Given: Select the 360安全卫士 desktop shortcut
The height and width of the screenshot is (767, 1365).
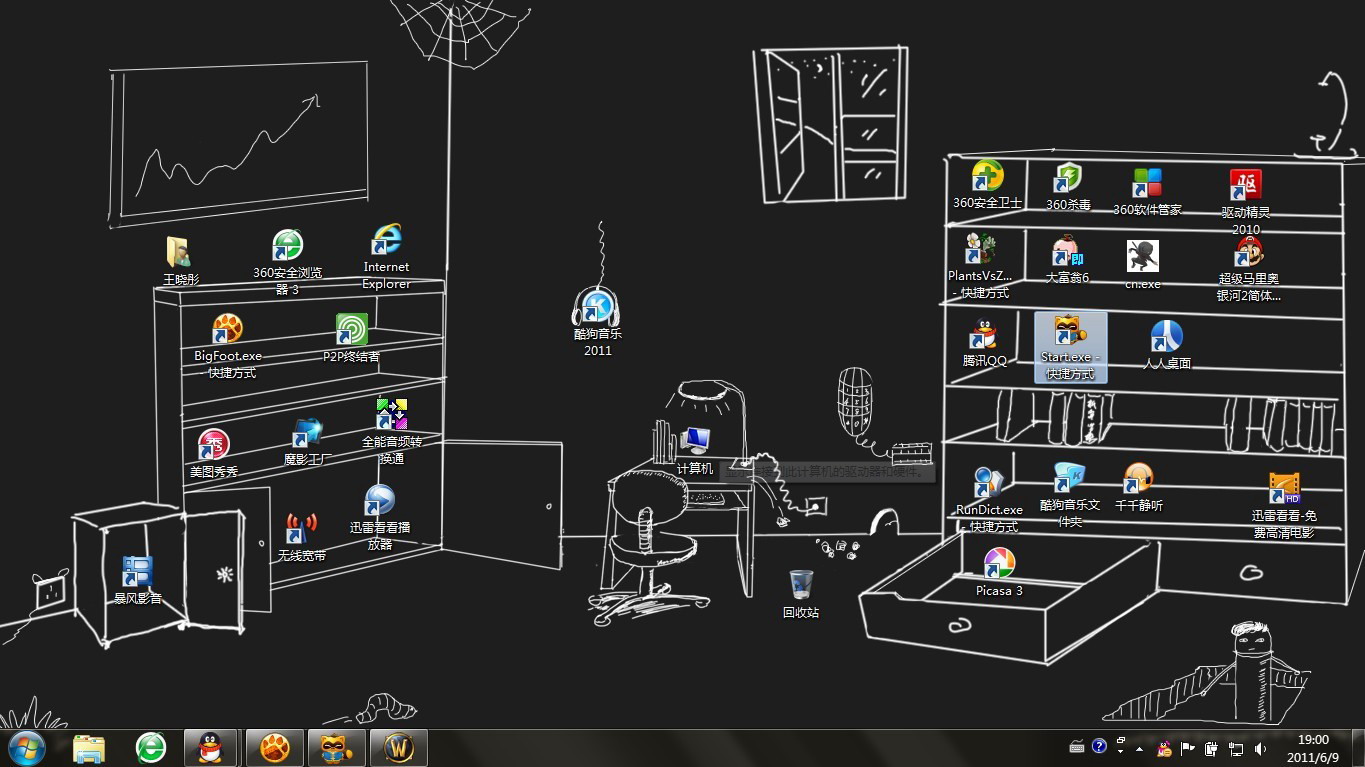Looking at the screenshot, I should (x=987, y=185).
